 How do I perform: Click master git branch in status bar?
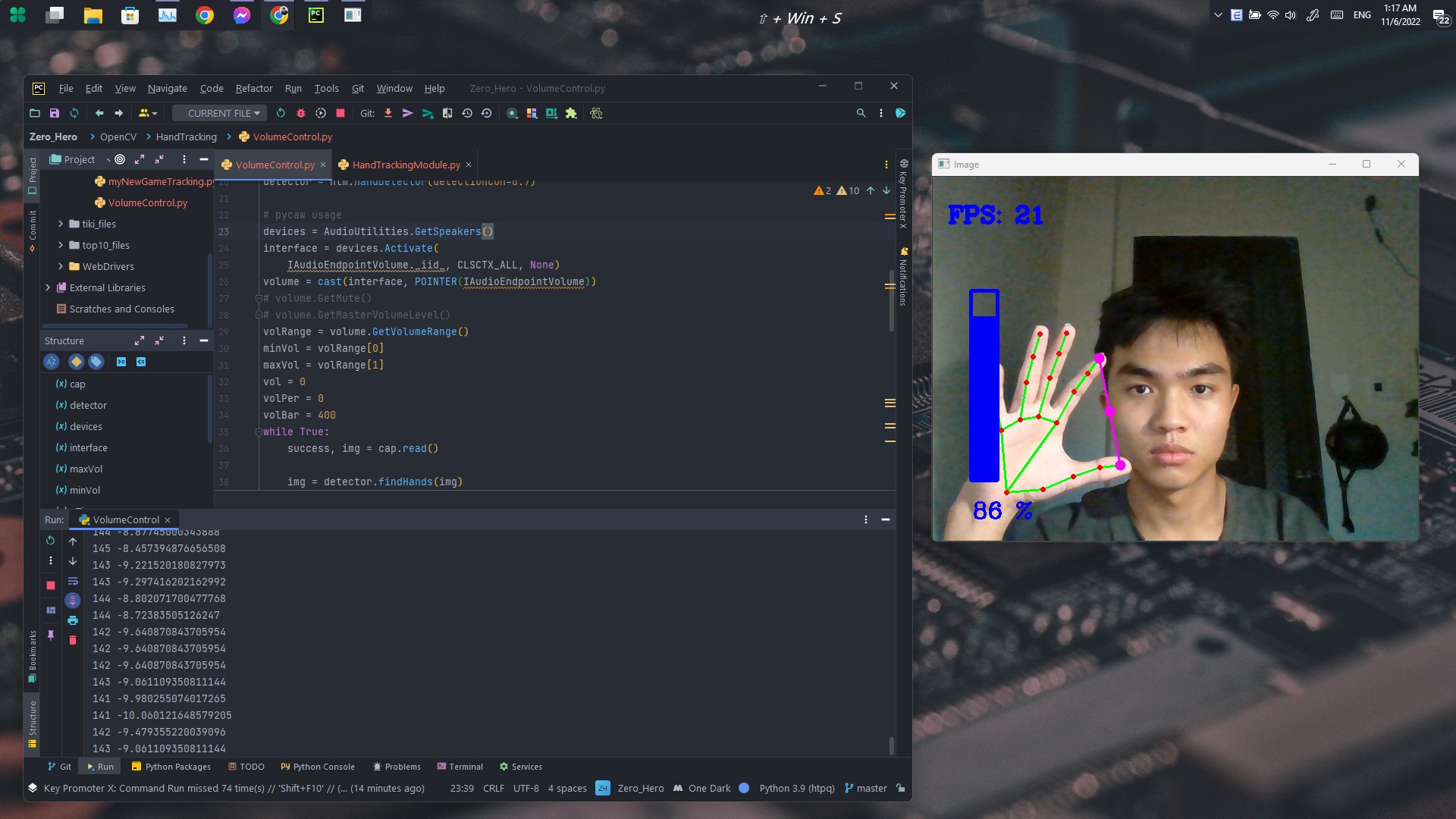[866, 788]
